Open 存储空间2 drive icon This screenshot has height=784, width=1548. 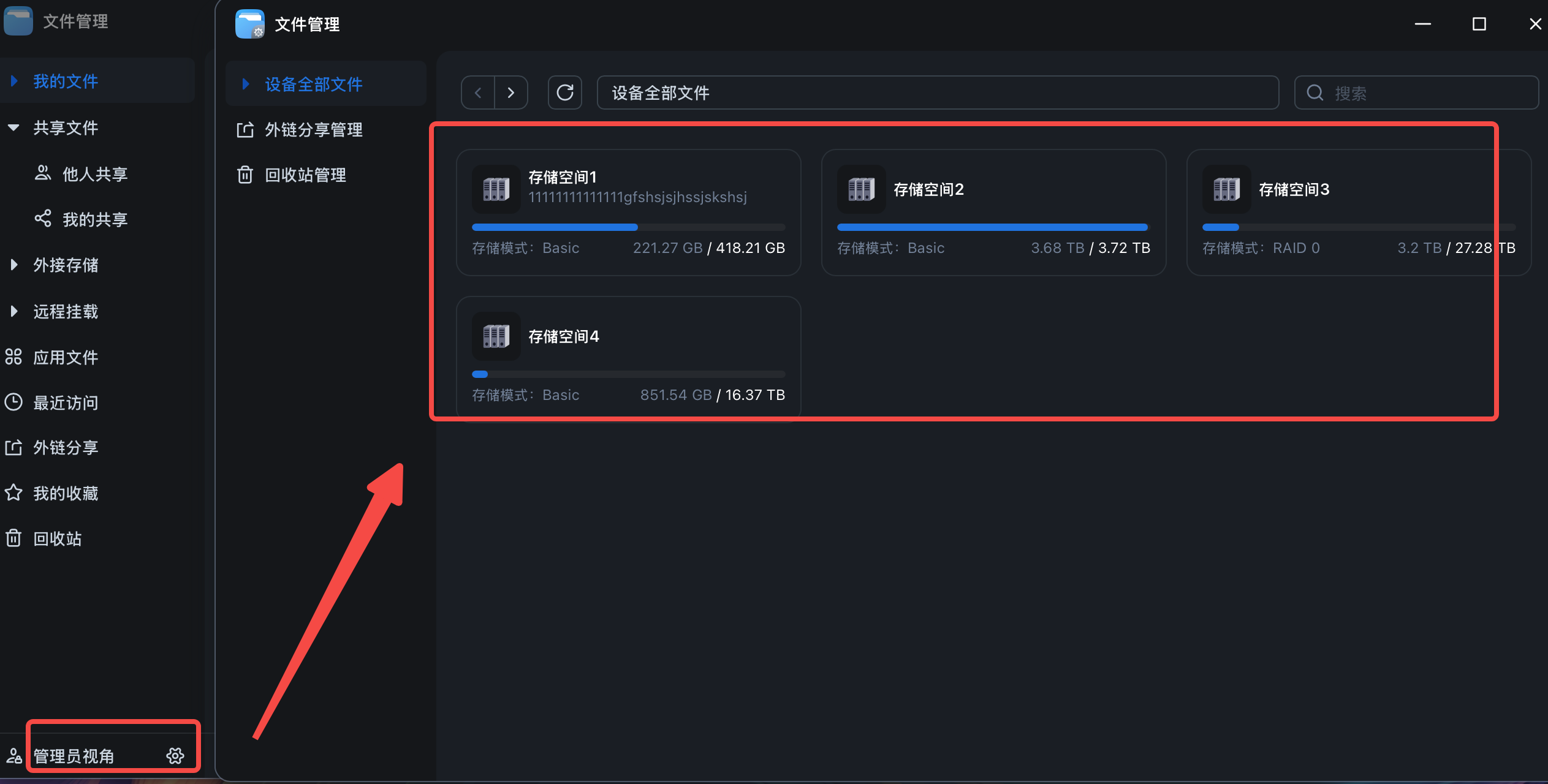[861, 189]
